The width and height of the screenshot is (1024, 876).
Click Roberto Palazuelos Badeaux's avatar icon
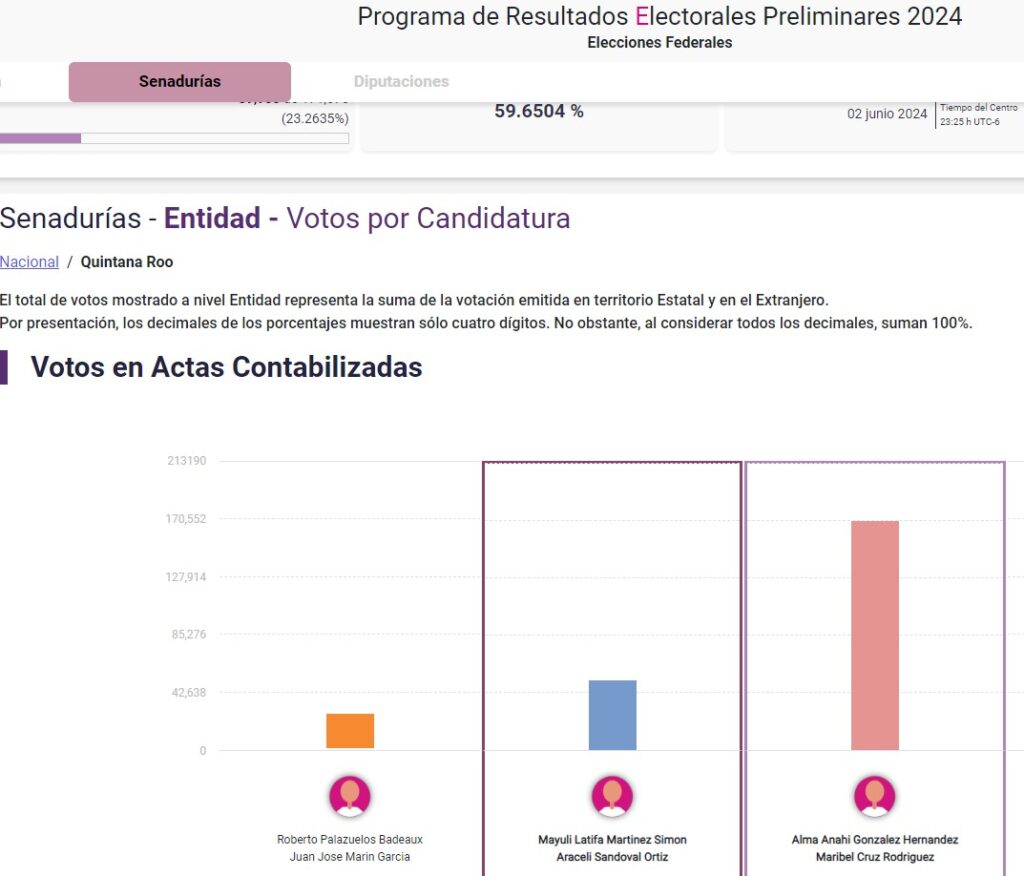(x=350, y=797)
